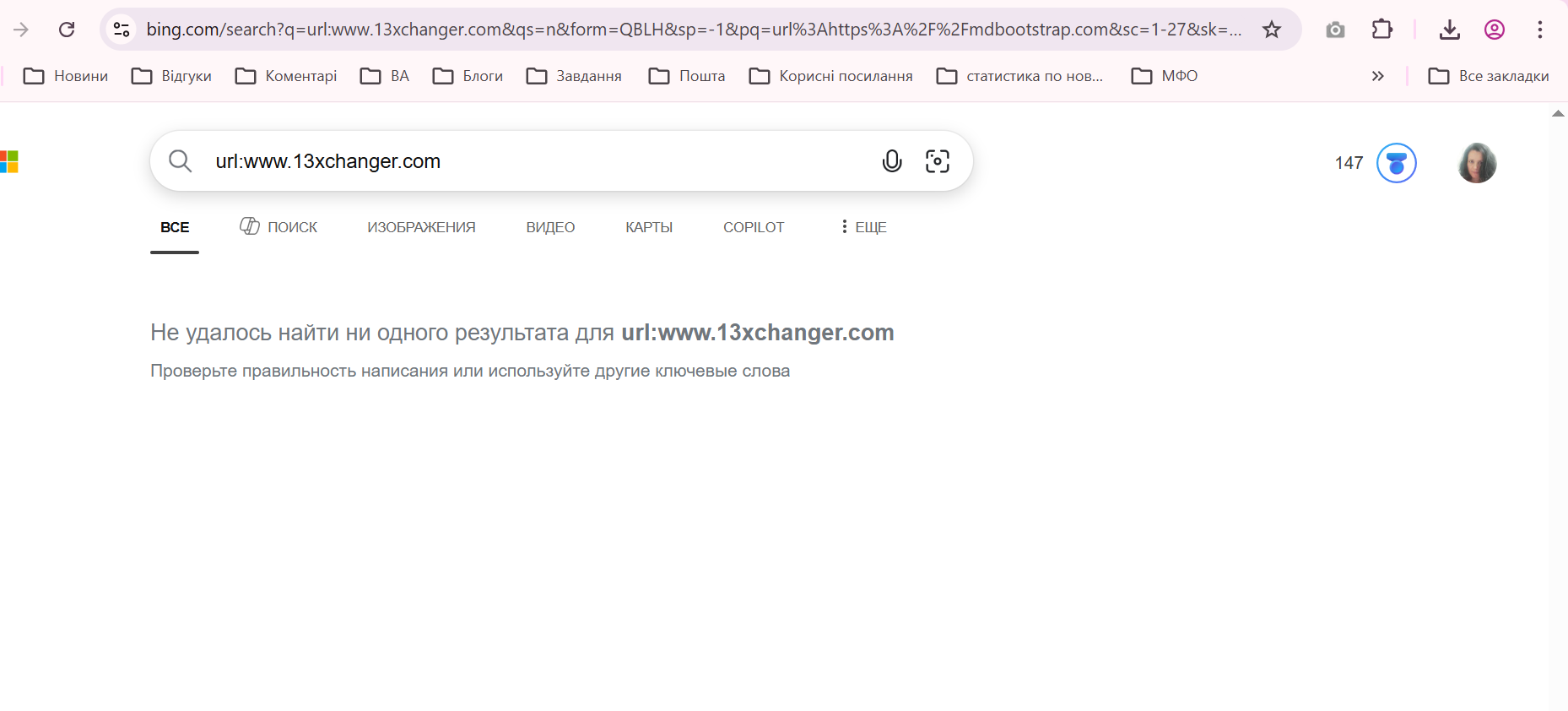Open the Коментарі bookmarks folder
The image size is (1568, 711).
286,76
